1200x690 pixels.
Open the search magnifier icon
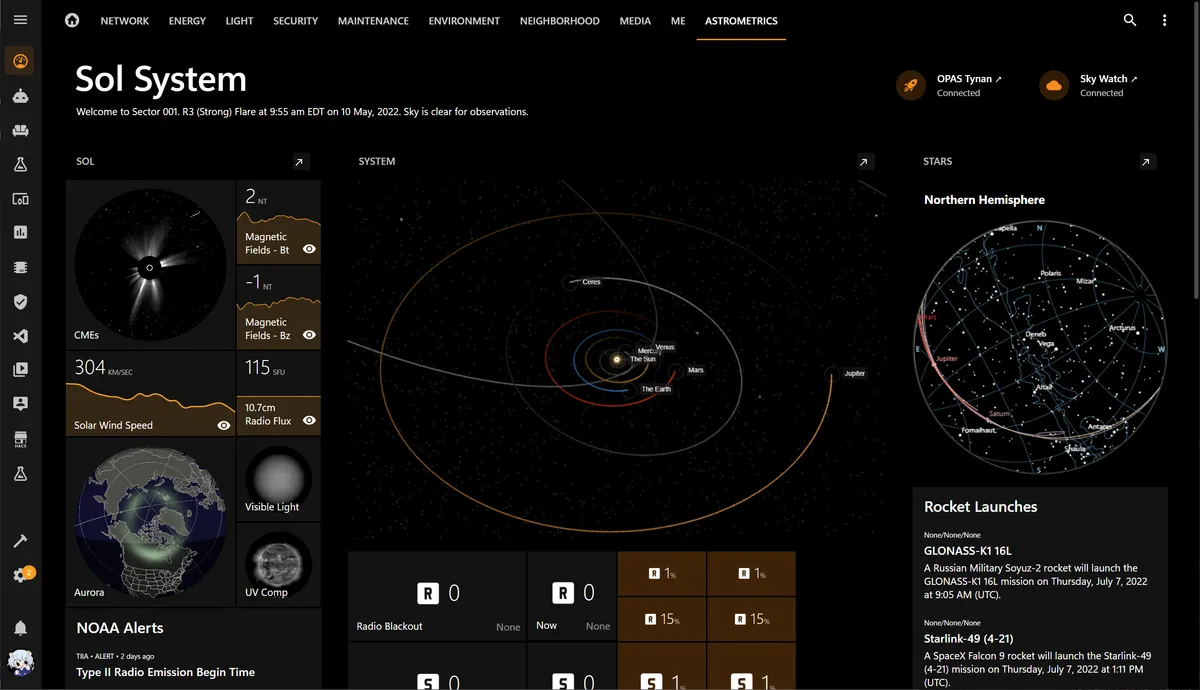[1130, 20]
